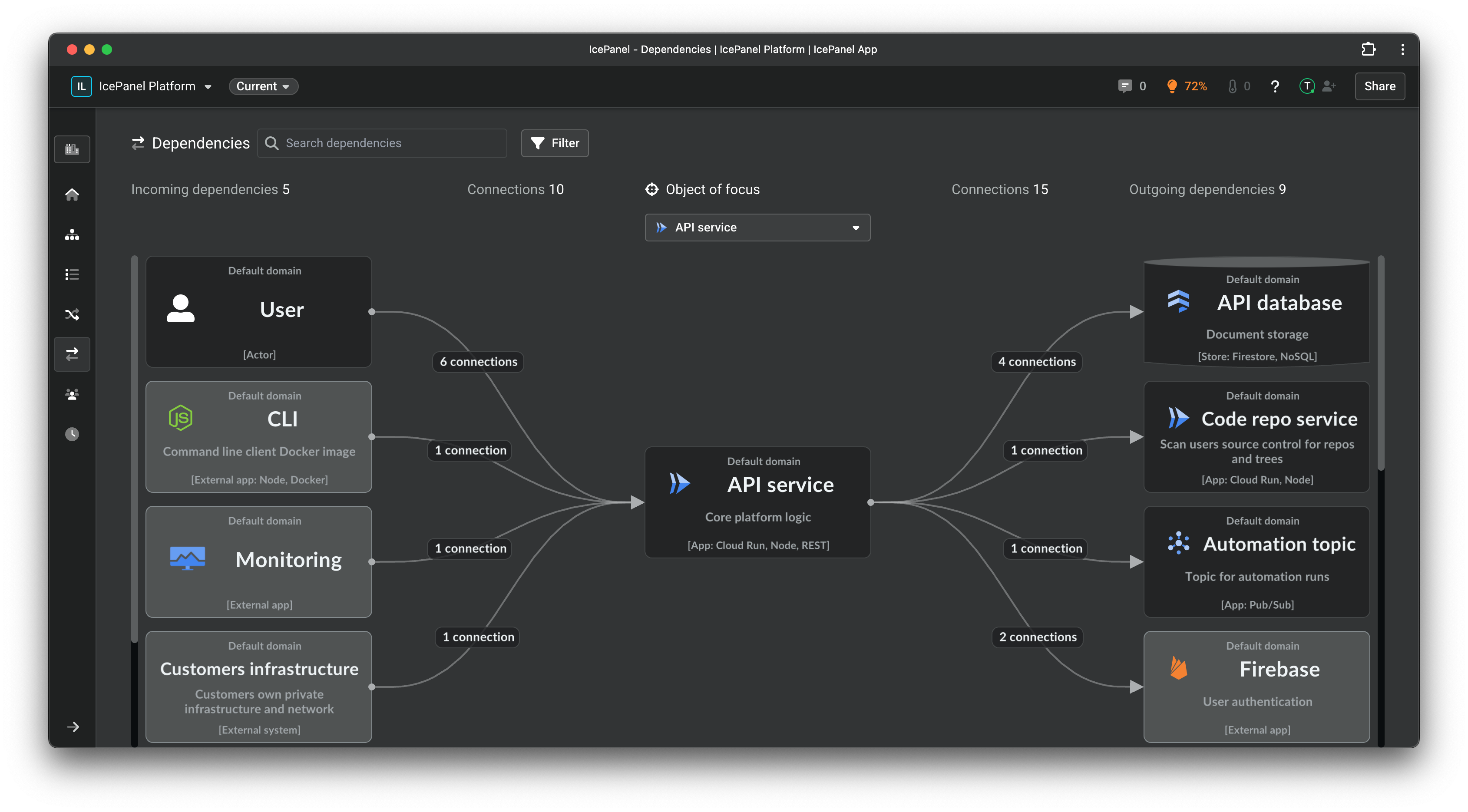Select the Automation topic card
This screenshot has height=812, width=1468.
1256,562
